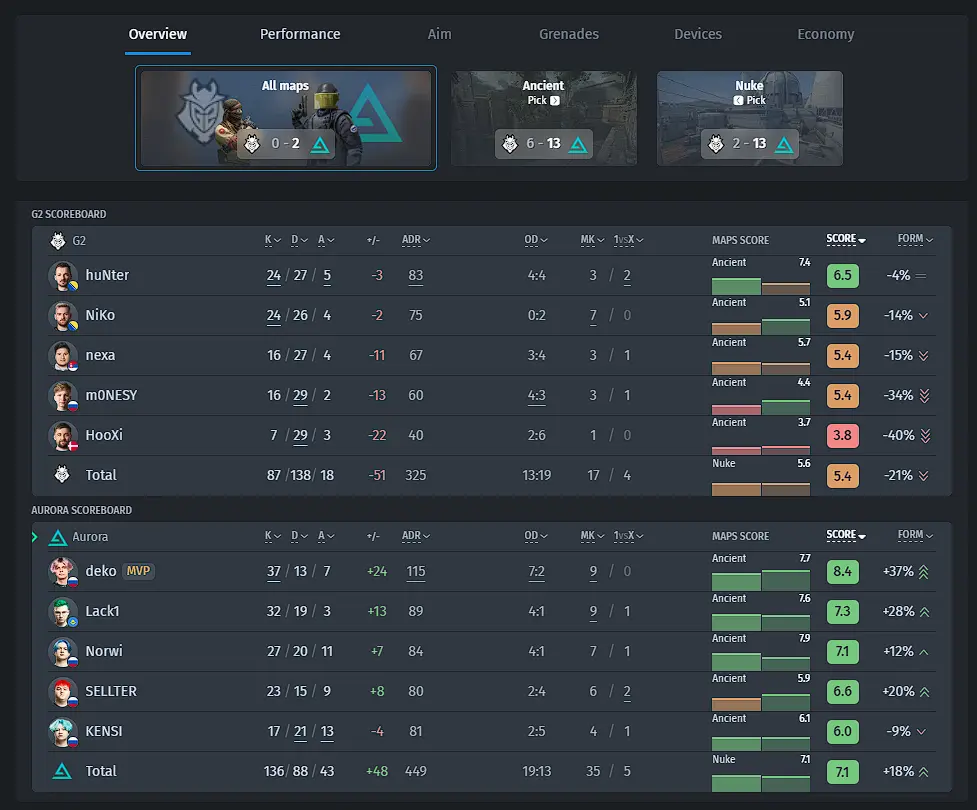977x810 pixels.
Task: Click G2 logo in the Total row
Action: (x=62, y=475)
